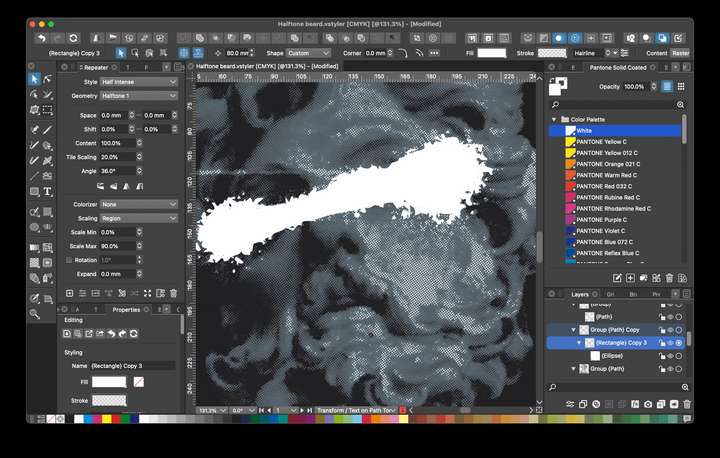Switch to the Properties tab

pos(126,310)
